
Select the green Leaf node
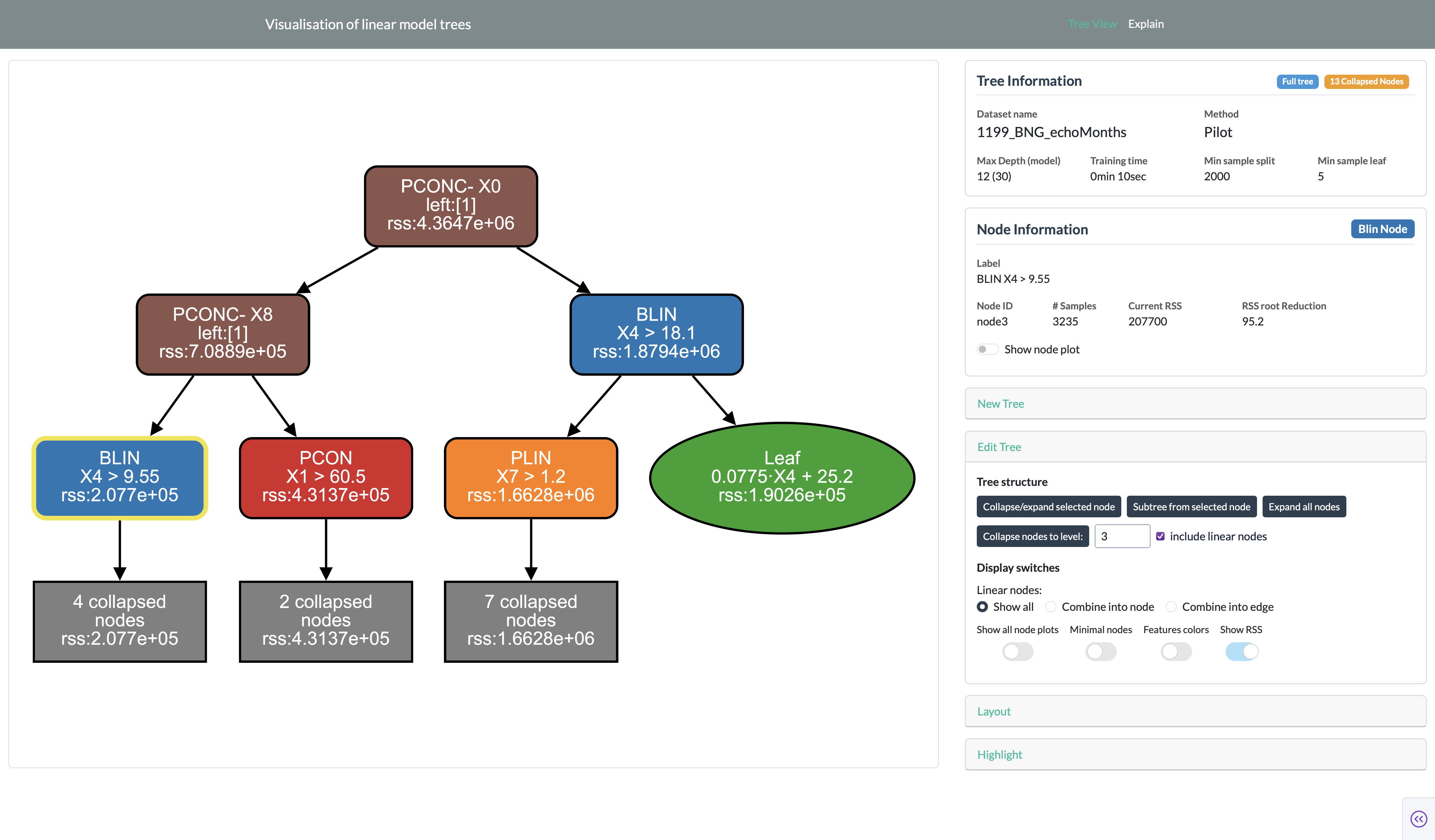pyautogui.click(x=782, y=478)
